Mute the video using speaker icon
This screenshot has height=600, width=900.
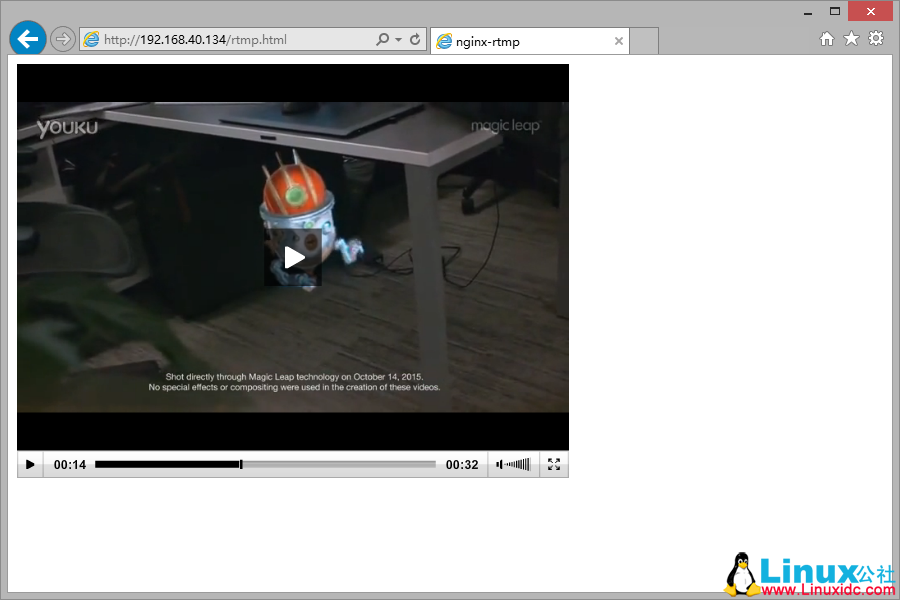[x=500, y=464]
